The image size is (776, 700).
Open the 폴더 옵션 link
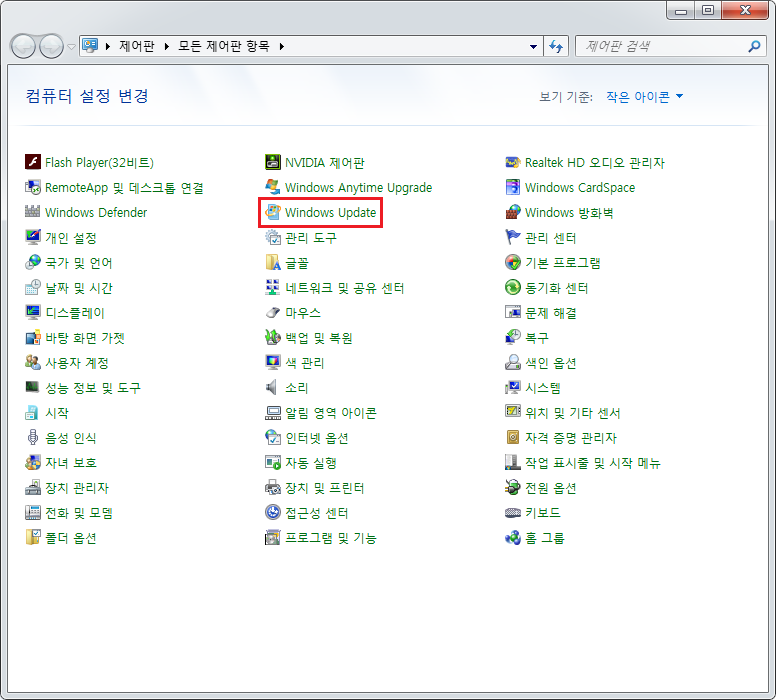70,538
